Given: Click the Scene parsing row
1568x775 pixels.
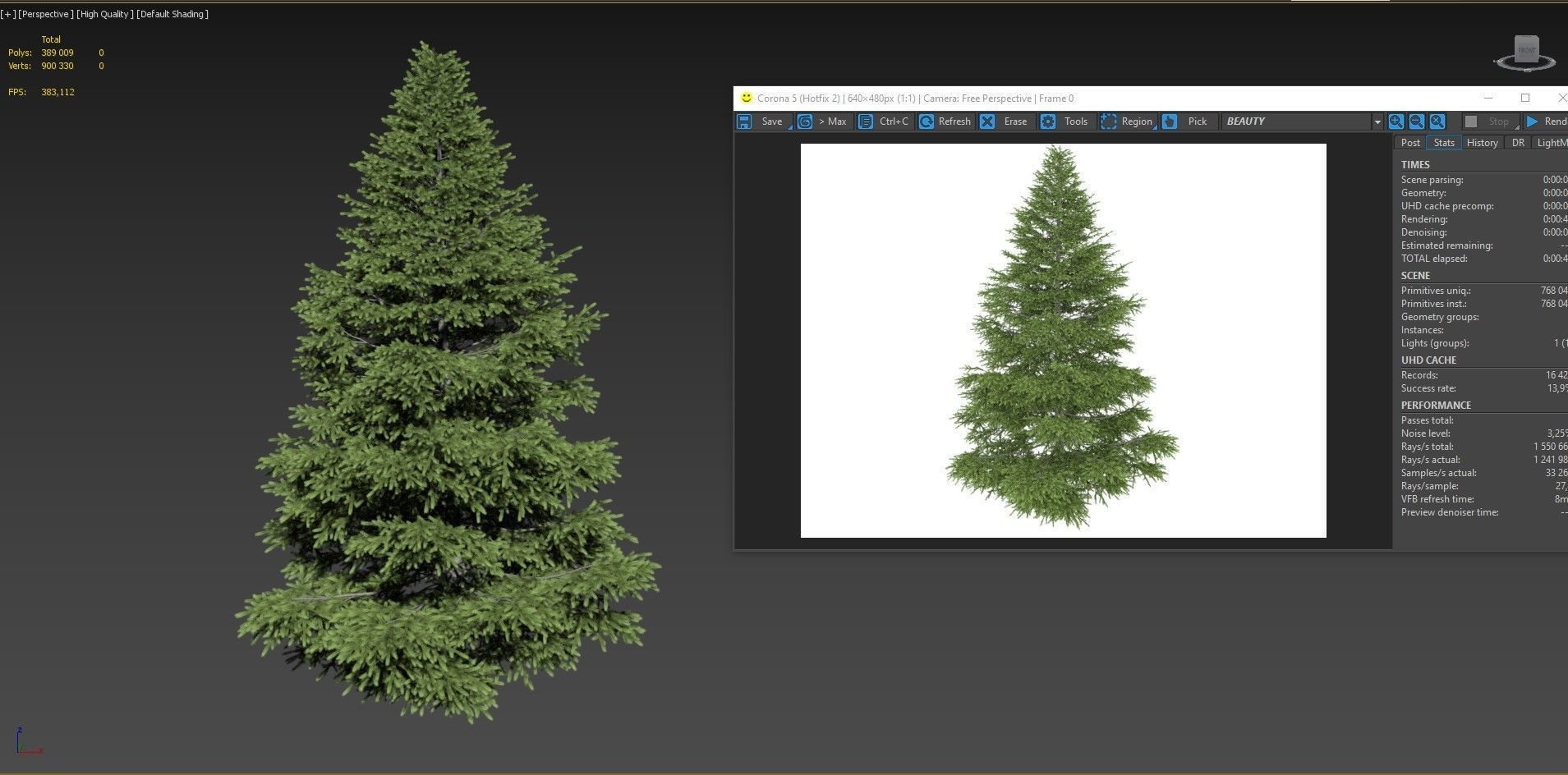Looking at the screenshot, I should [1484, 180].
